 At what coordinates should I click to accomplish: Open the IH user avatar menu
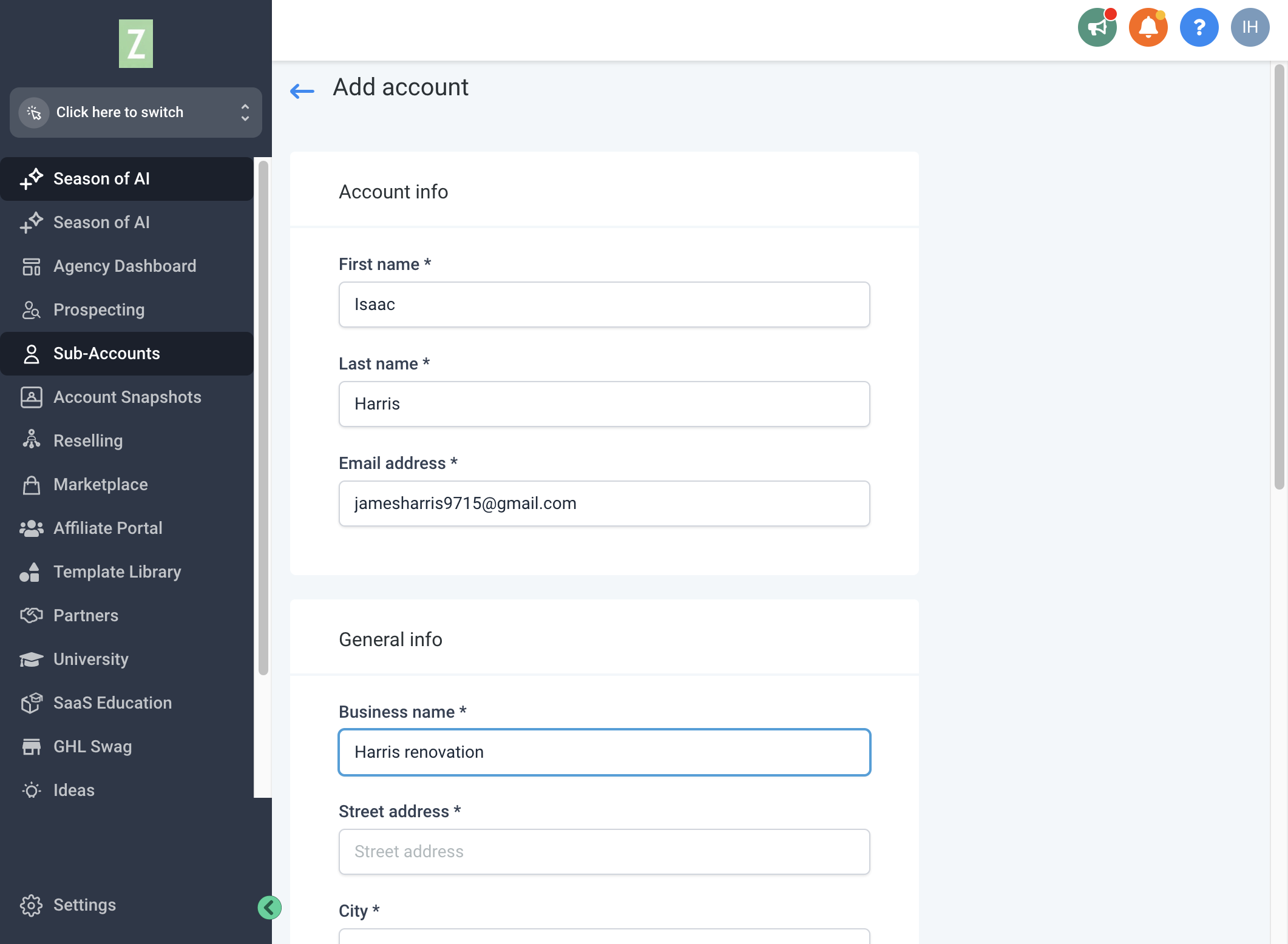point(1250,27)
